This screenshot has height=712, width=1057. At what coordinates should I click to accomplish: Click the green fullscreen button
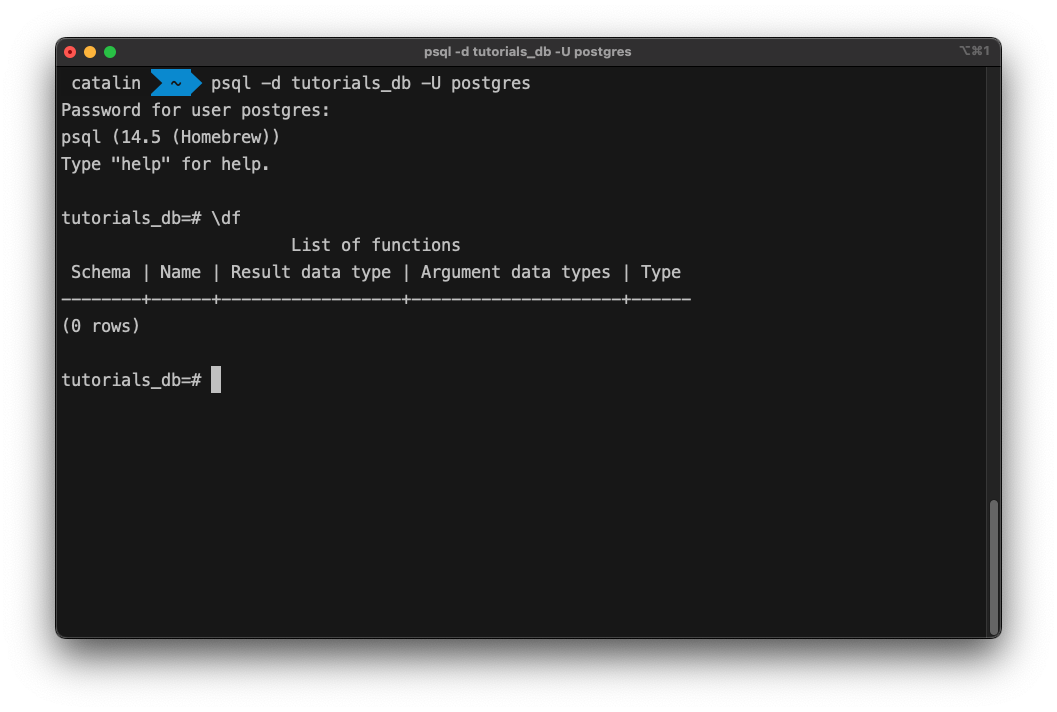110,51
